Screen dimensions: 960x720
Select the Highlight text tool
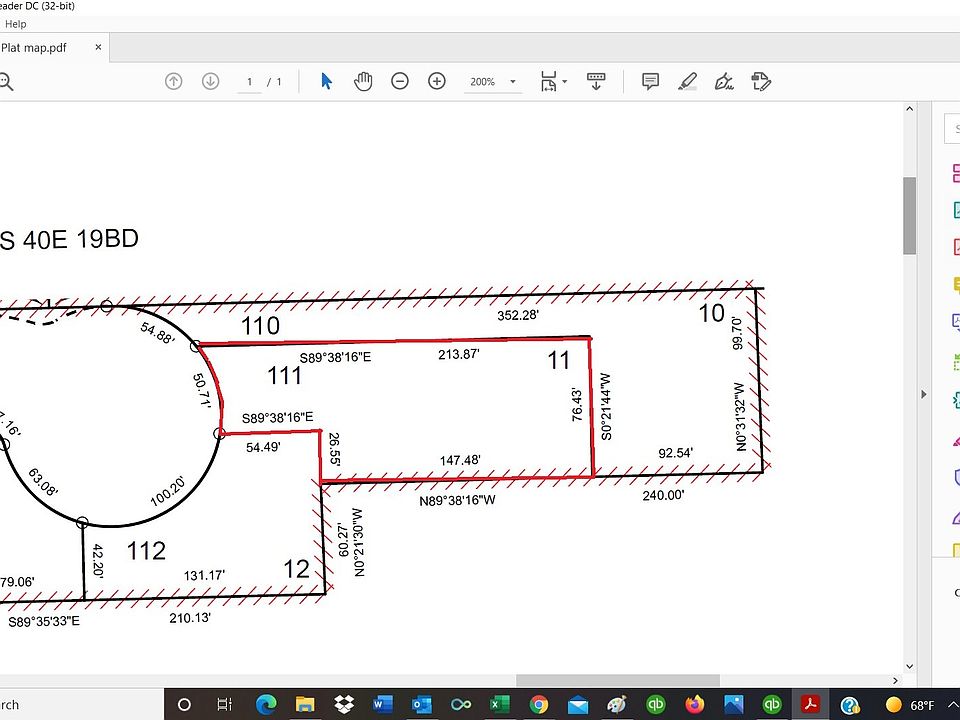click(688, 81)
